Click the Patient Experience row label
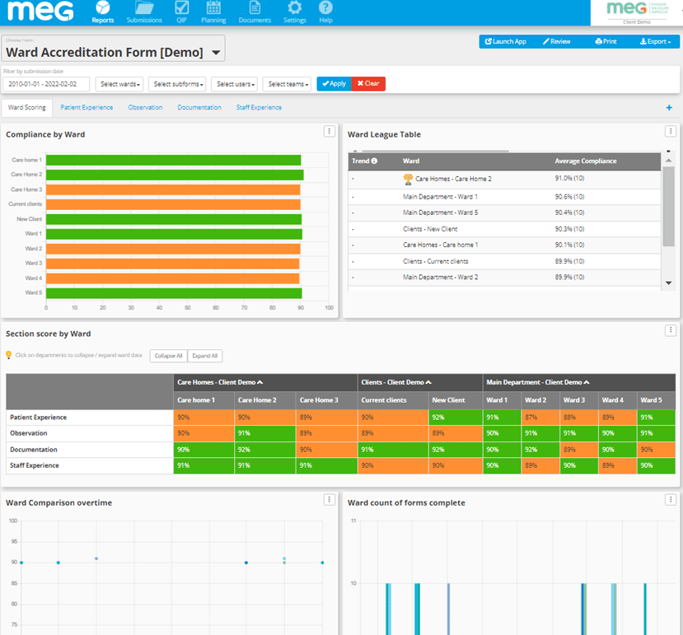The width and height of the screenshot is (683, 635). click(38, 417)
